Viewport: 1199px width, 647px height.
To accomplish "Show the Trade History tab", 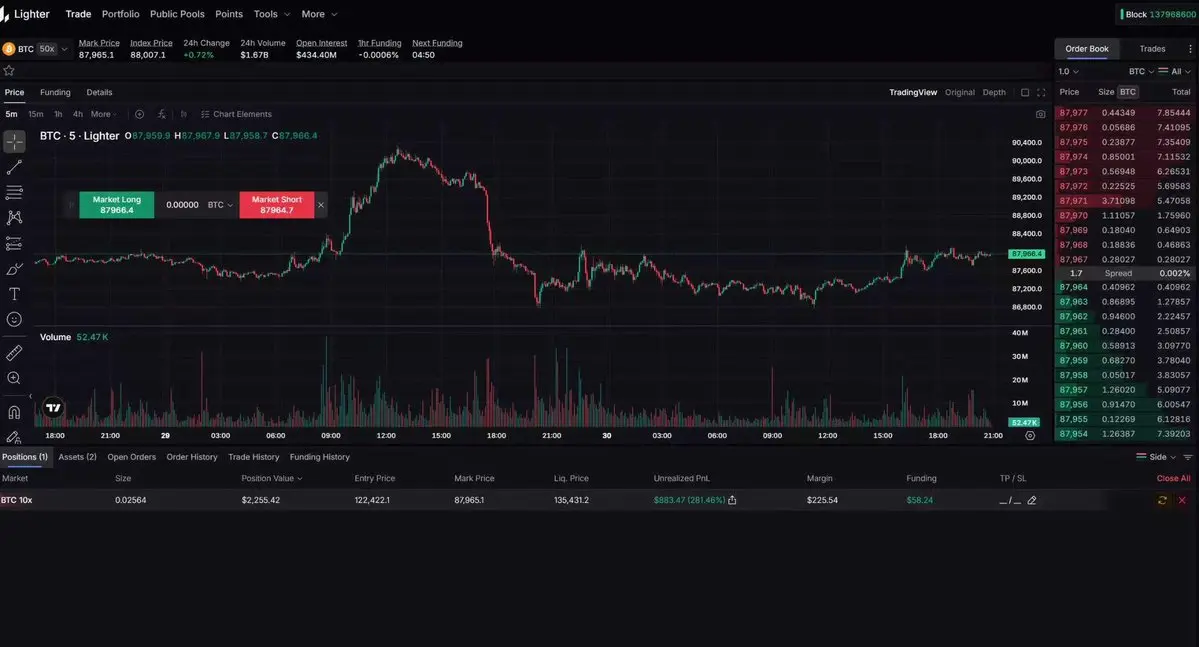I will click(254, 457).
